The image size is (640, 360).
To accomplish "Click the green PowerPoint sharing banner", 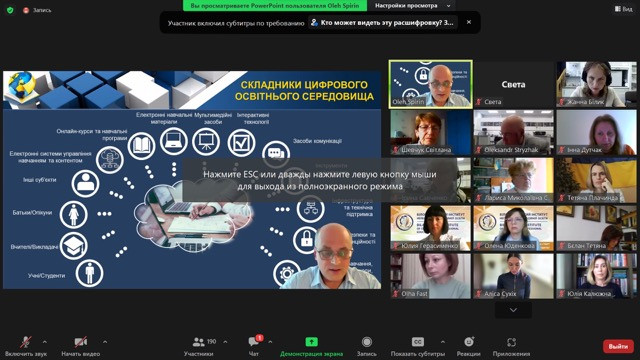I will (x=275, y=6).
